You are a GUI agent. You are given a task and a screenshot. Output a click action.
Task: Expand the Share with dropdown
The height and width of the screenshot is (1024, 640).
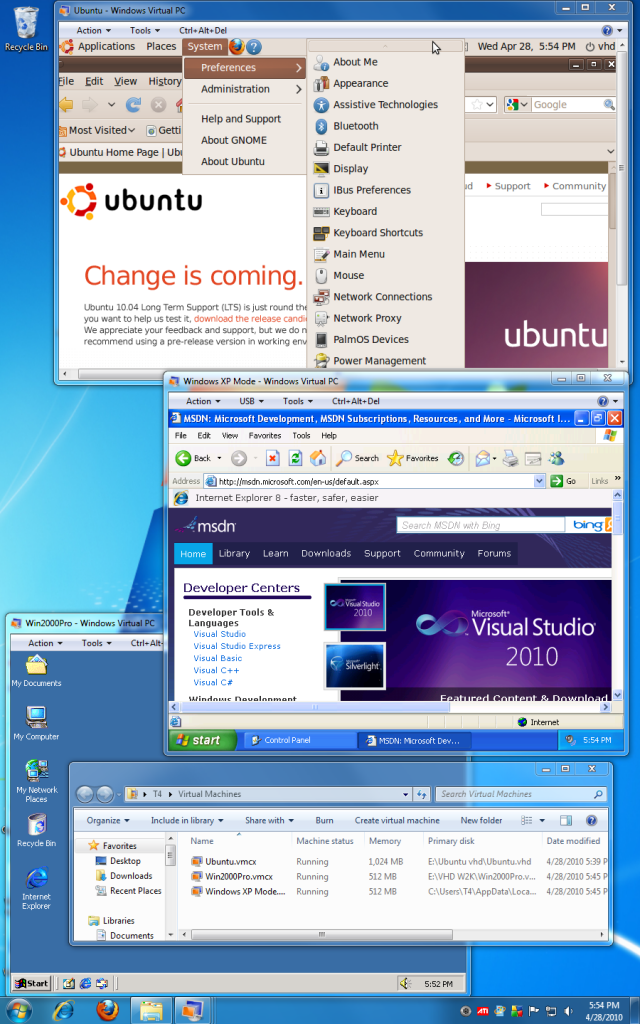tap(269, 820)
